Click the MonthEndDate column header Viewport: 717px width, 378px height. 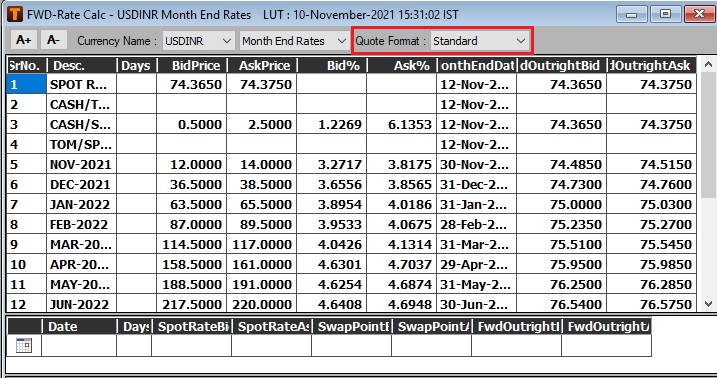tap(476, 65)
